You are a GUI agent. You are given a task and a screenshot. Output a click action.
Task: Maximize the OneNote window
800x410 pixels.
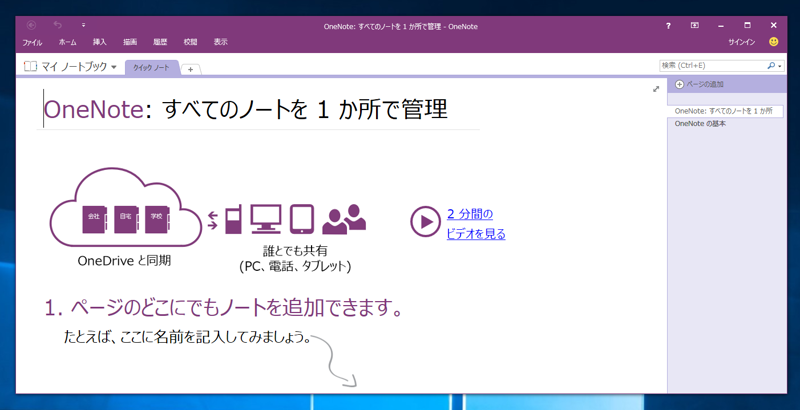click(x=747, y=25)
